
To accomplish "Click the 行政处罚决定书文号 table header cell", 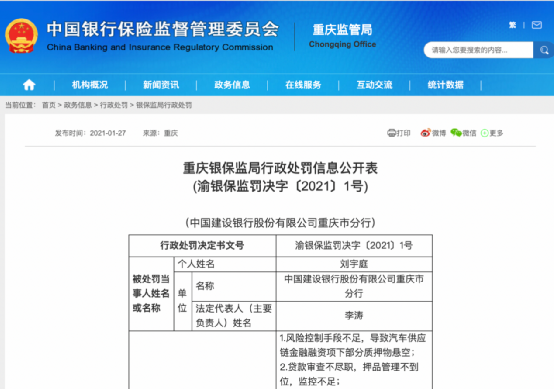I will pyautogui.click(x=202, y=246).
